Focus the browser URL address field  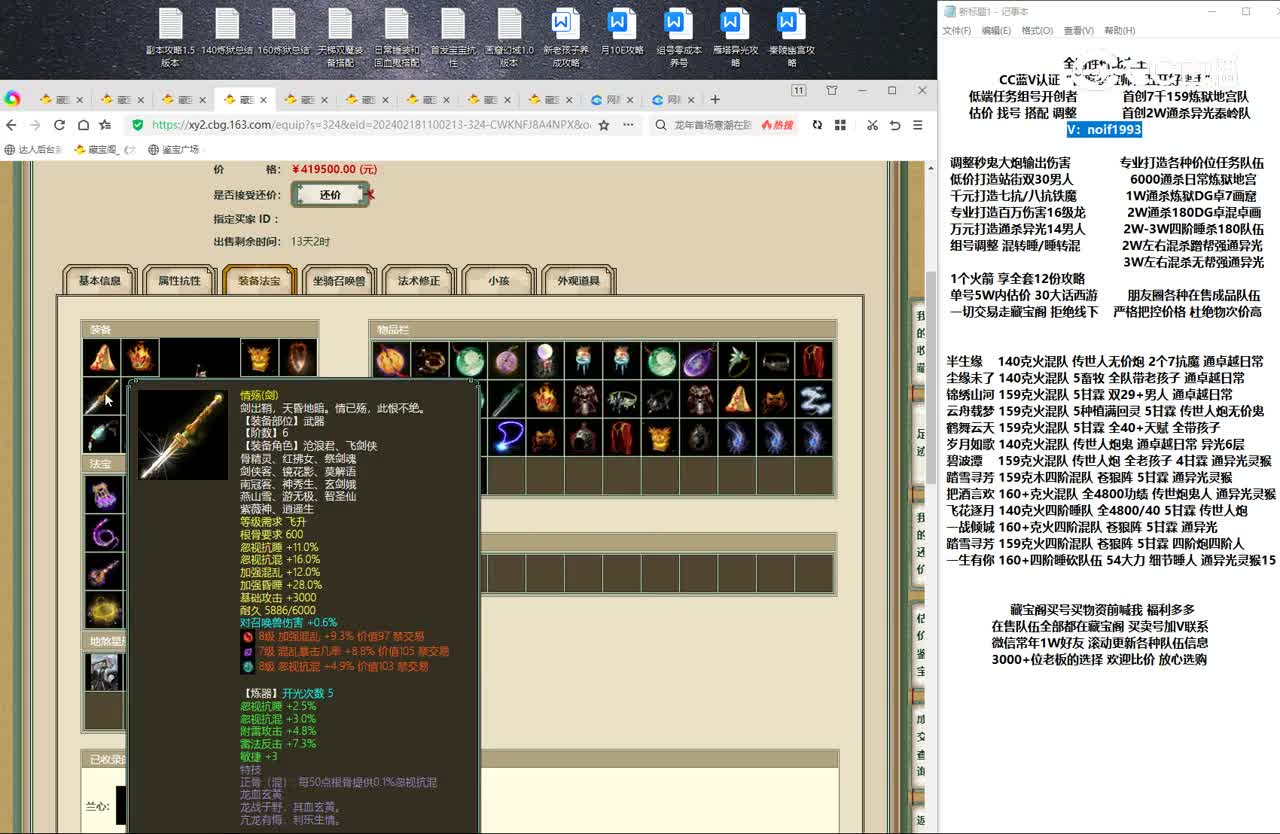click(x=370, y=125)
